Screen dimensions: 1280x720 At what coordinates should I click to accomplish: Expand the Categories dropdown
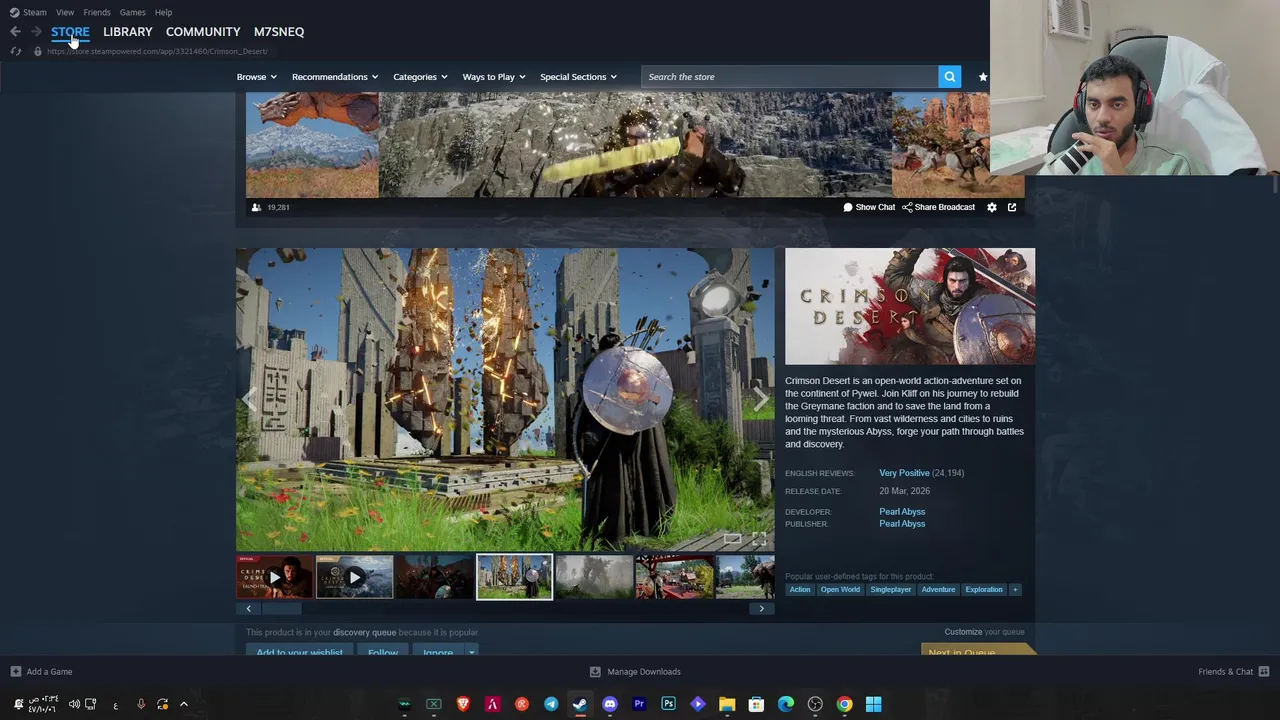click(x=420, y=77)
